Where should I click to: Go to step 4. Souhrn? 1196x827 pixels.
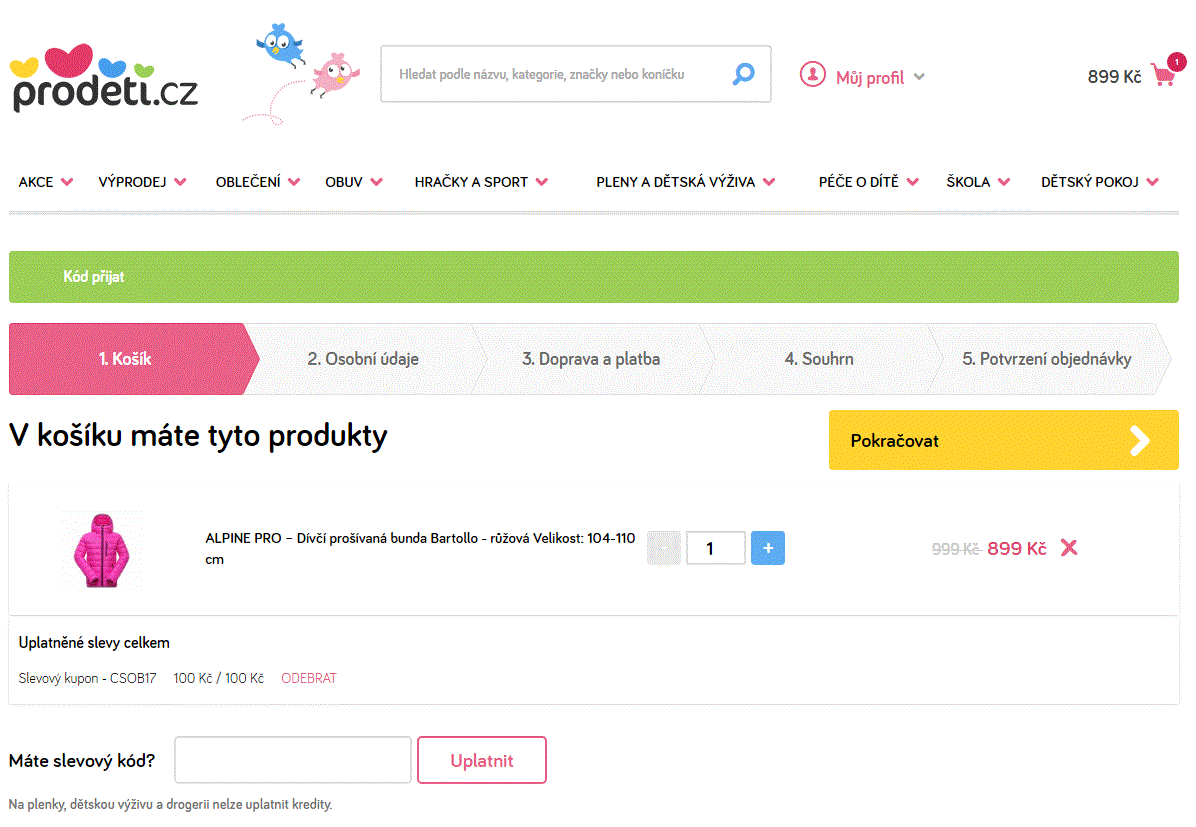pyautogui.click(x=819, y=359)
